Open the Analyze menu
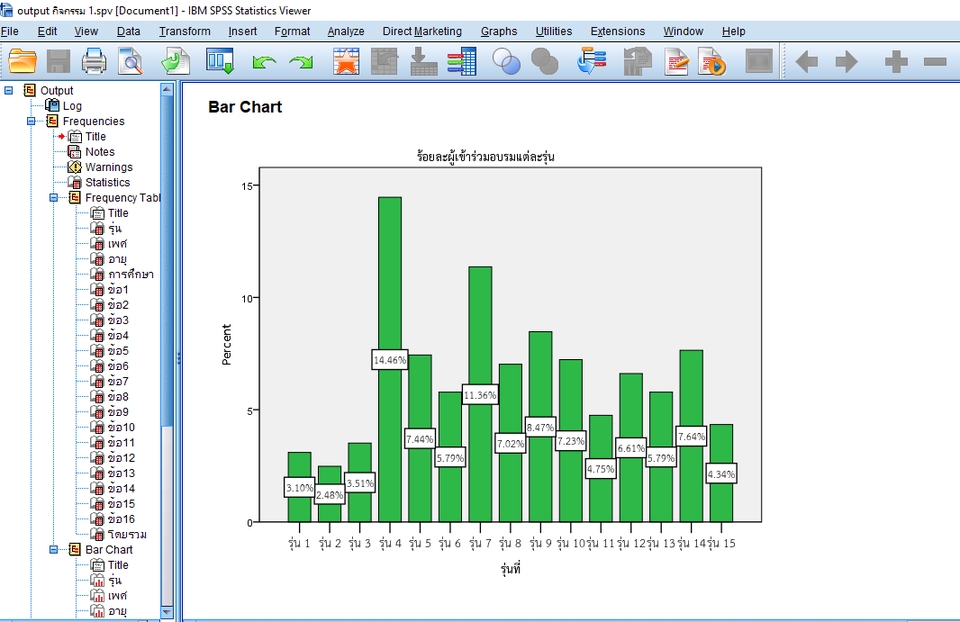 [x=345, y=31]
